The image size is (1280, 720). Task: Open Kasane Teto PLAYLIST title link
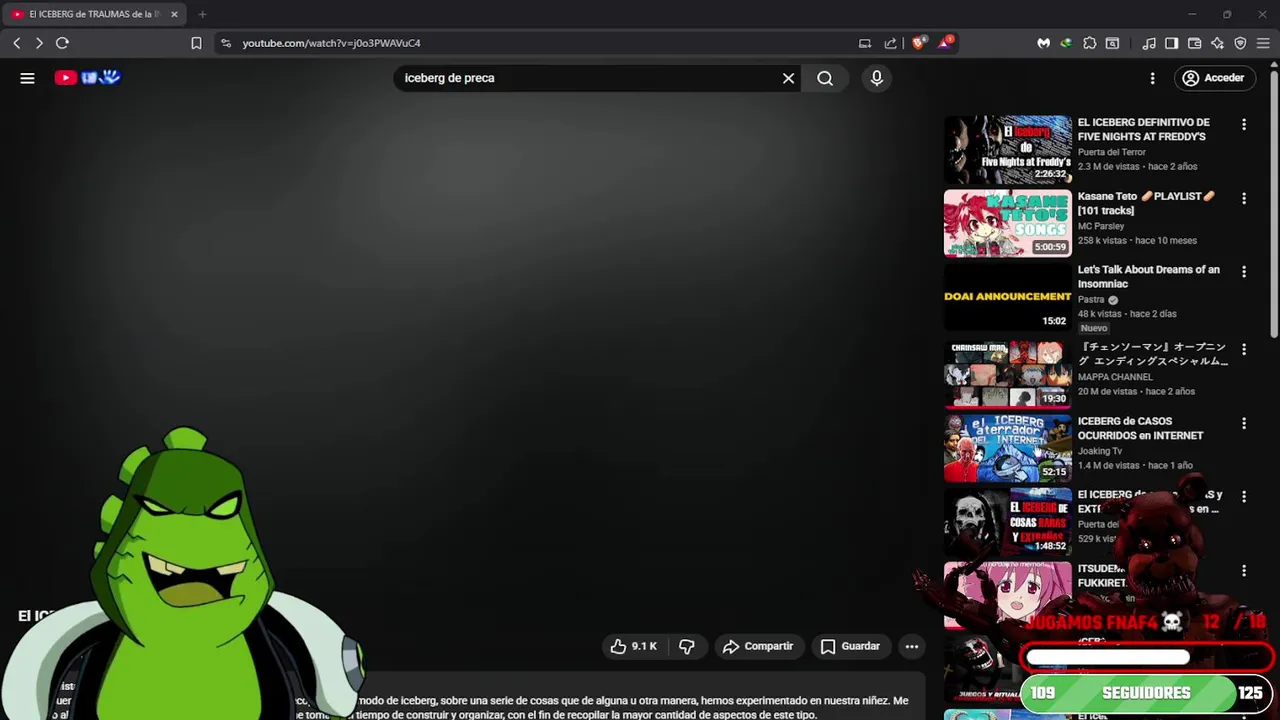(x=1146, y=203)
